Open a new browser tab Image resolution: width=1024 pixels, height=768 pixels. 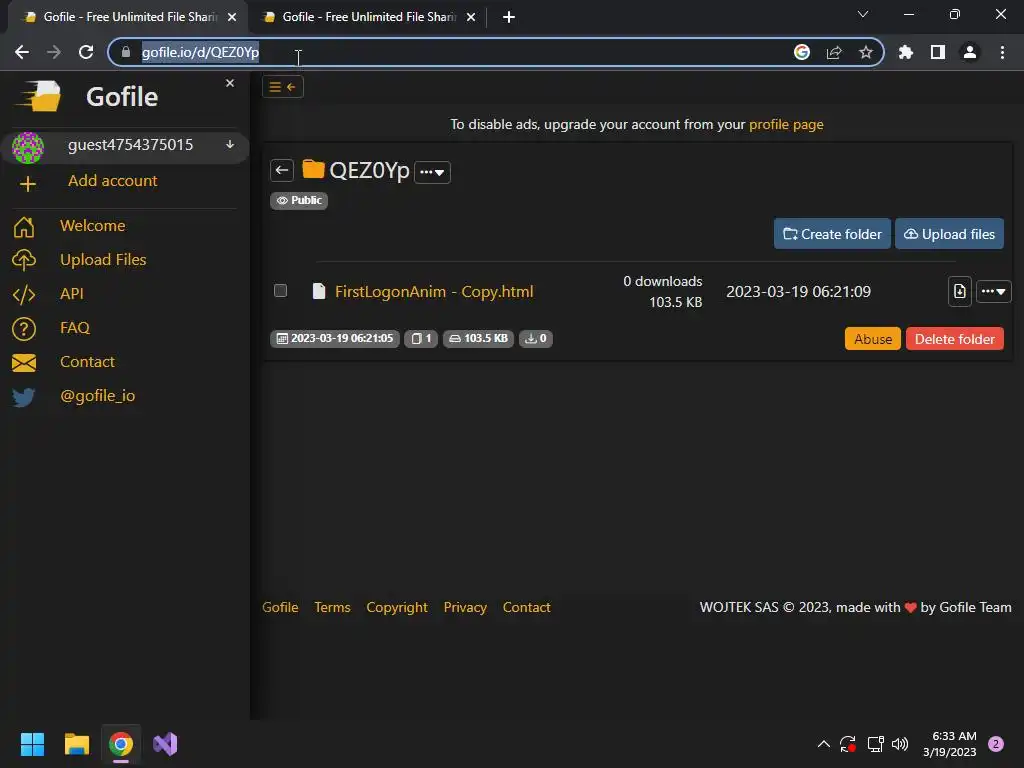click(509, 17)
